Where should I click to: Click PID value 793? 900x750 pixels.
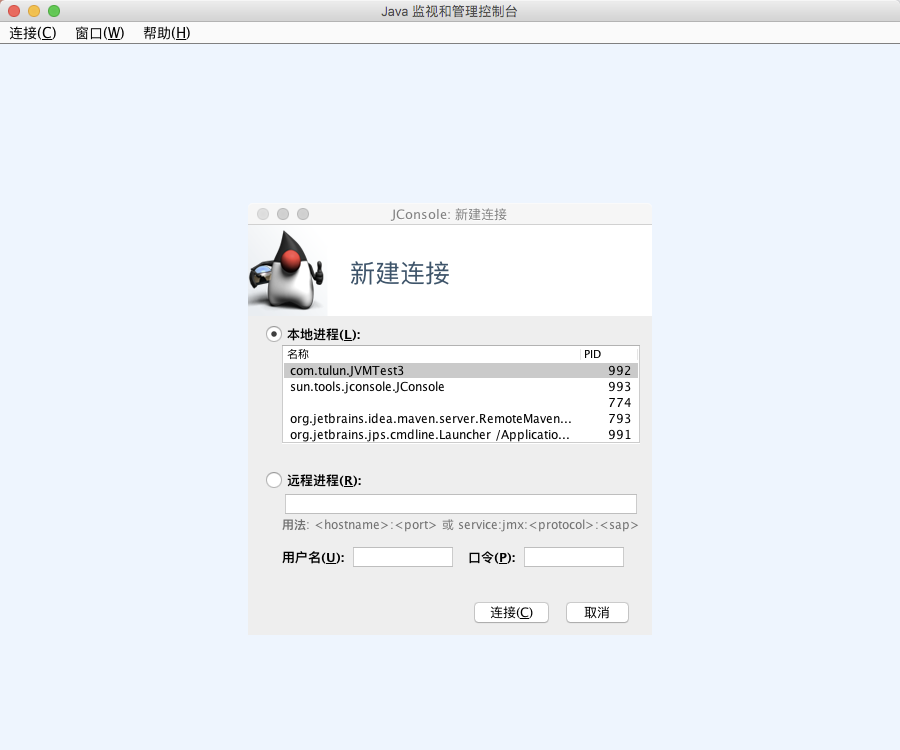[619, 419]
